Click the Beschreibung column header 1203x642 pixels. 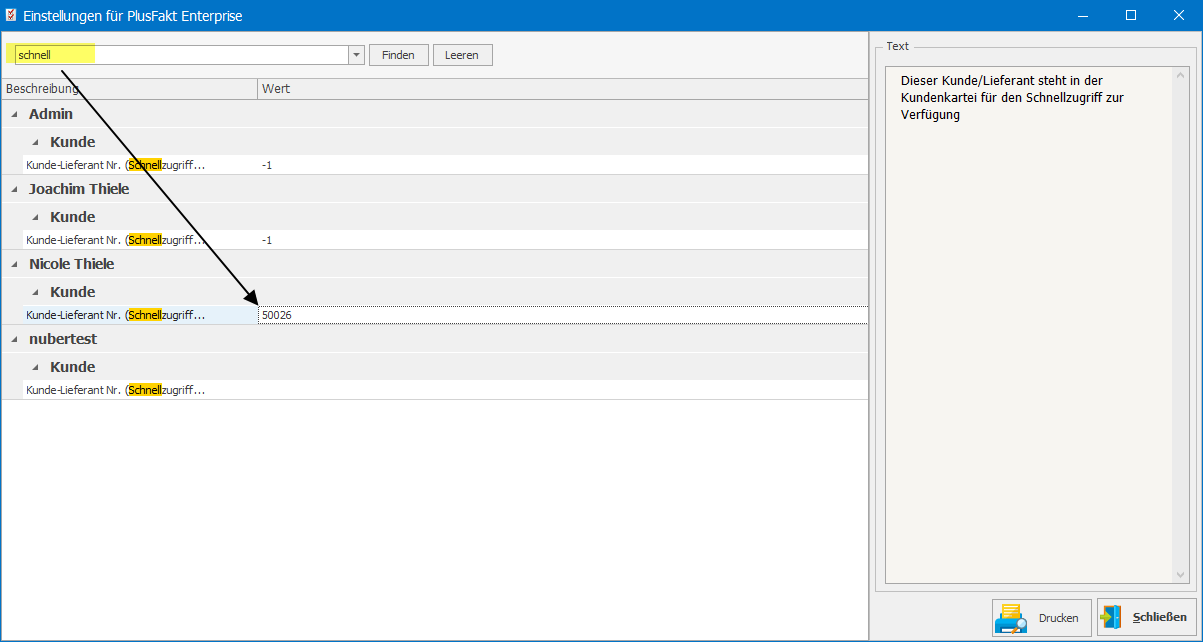pyautogui.click(x=129, y=89)
